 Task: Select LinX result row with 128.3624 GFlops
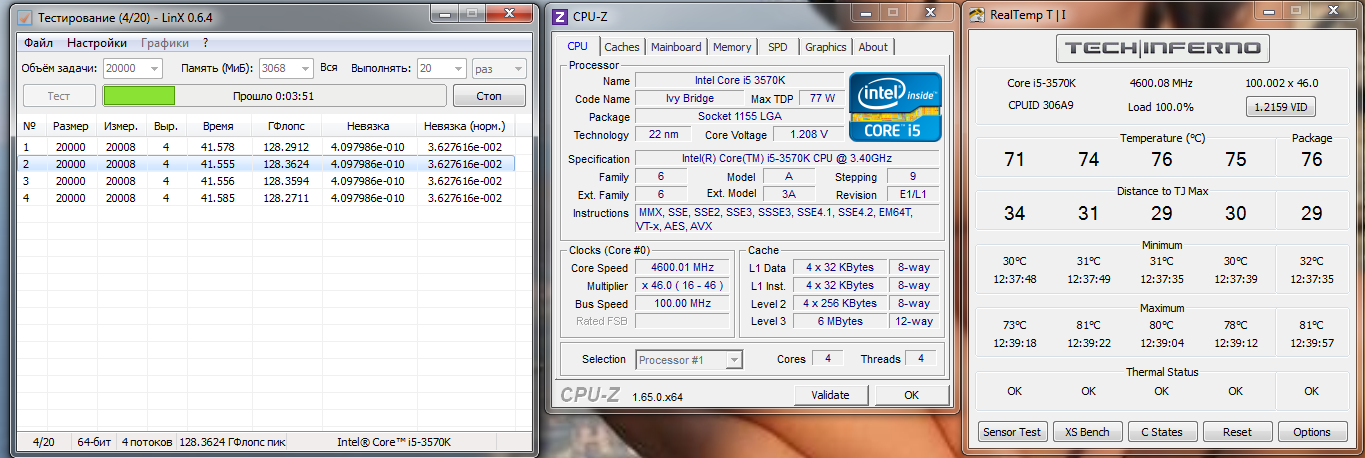tap(267, 163)
